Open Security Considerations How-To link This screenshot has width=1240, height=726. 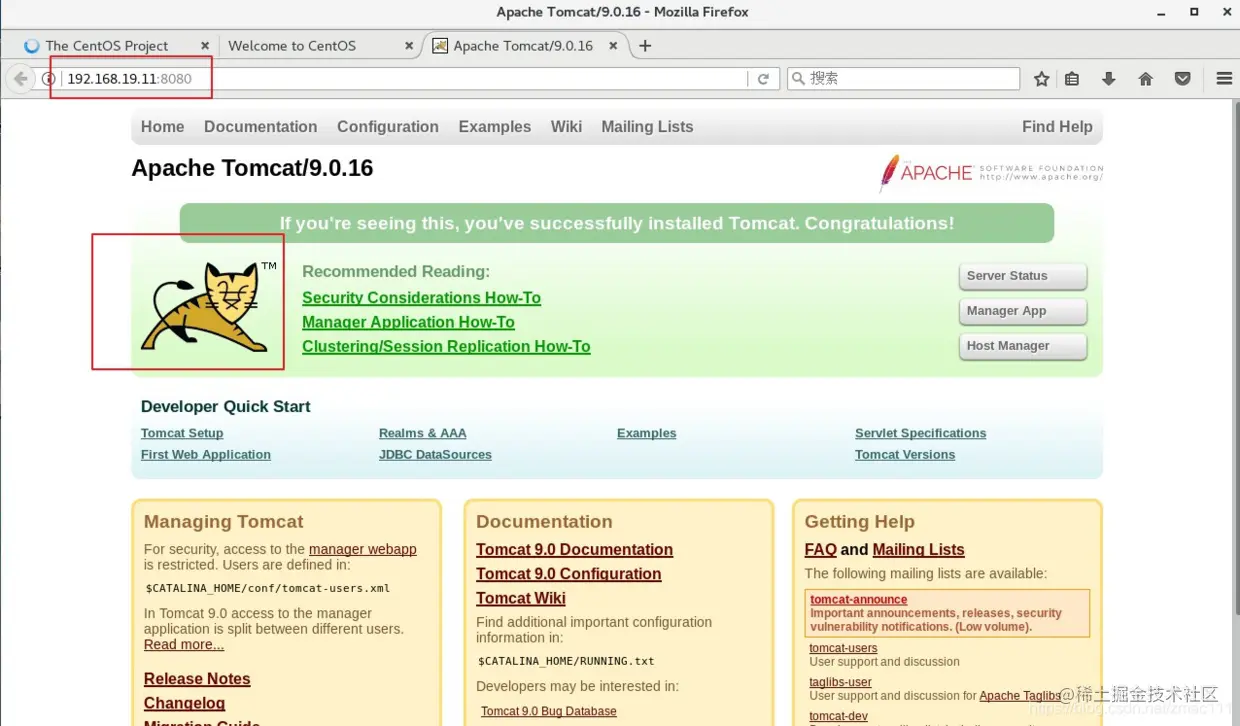pyautogui.click(x=421, y=298)
